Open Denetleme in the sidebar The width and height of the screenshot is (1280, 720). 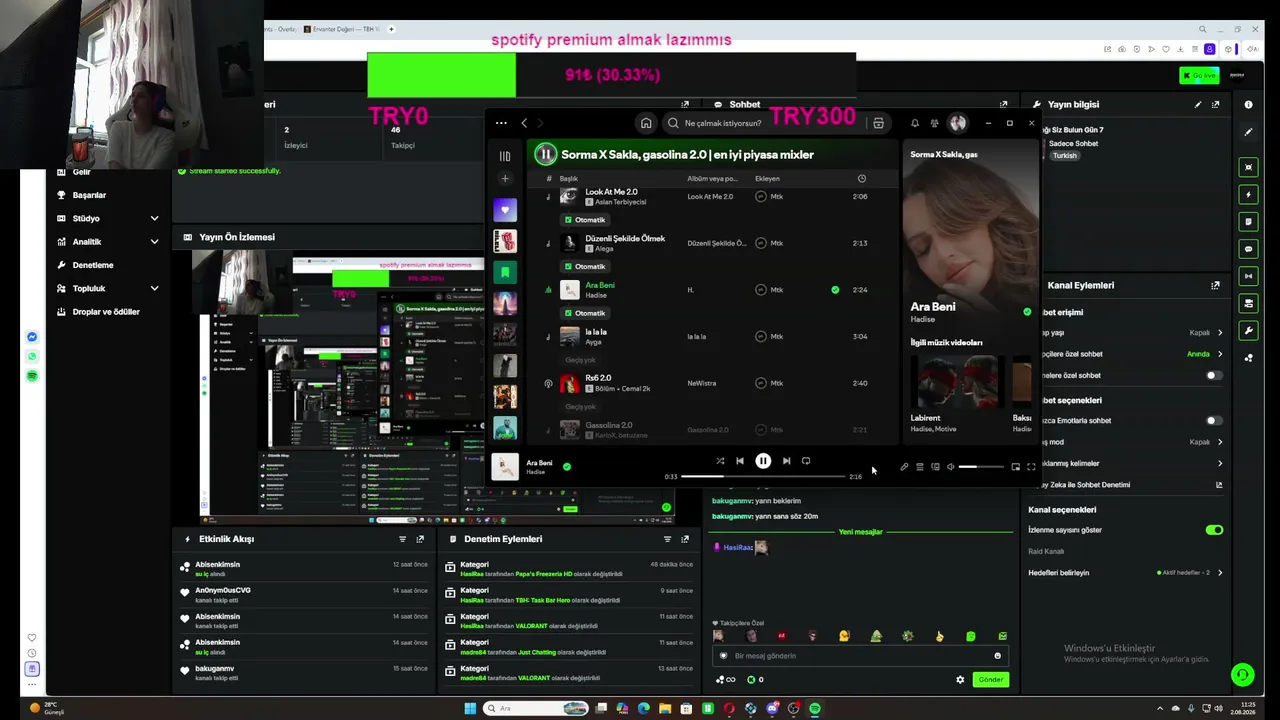(x=93, y=265)
